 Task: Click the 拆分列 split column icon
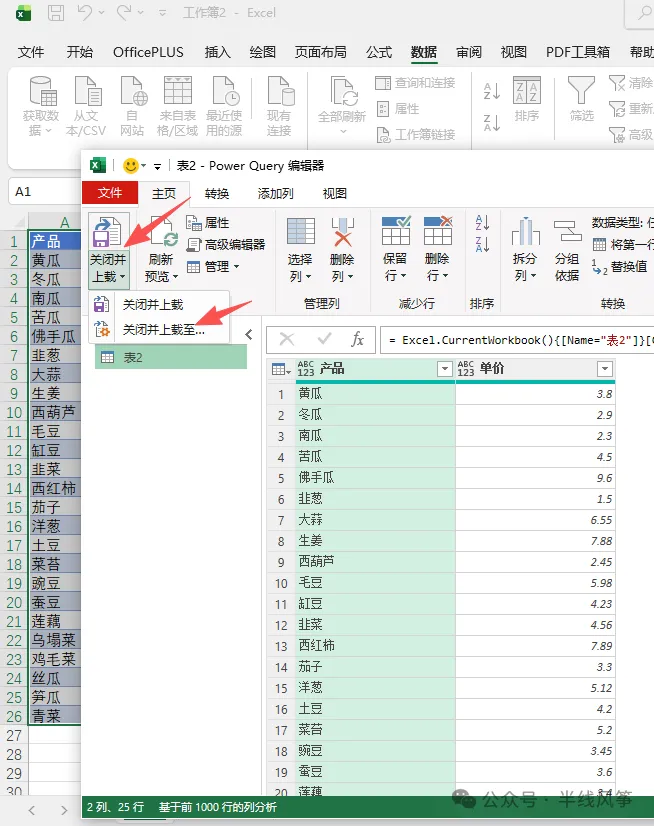point(525,231)
